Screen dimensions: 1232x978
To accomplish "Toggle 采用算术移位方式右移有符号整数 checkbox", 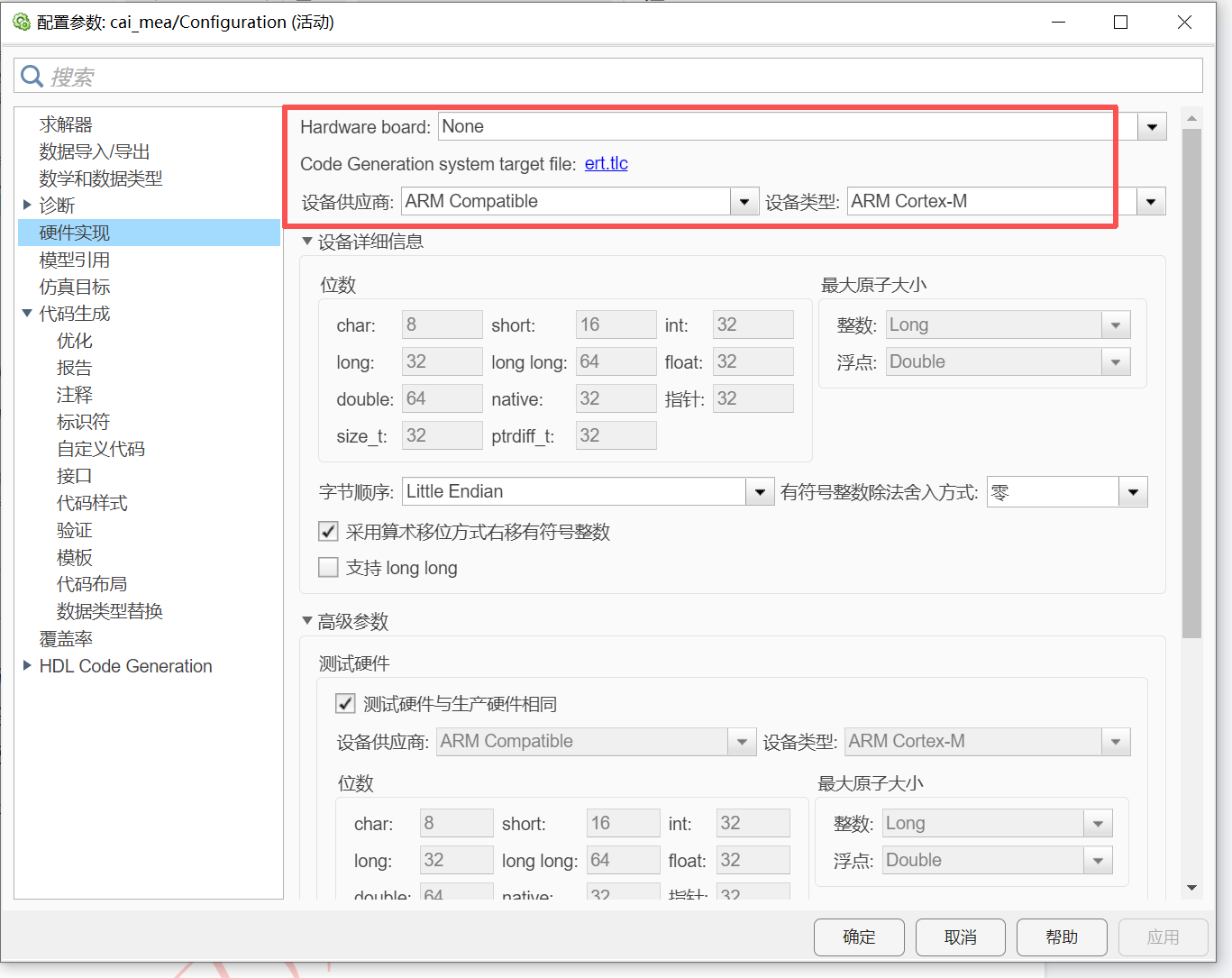I will coord(329,531).
